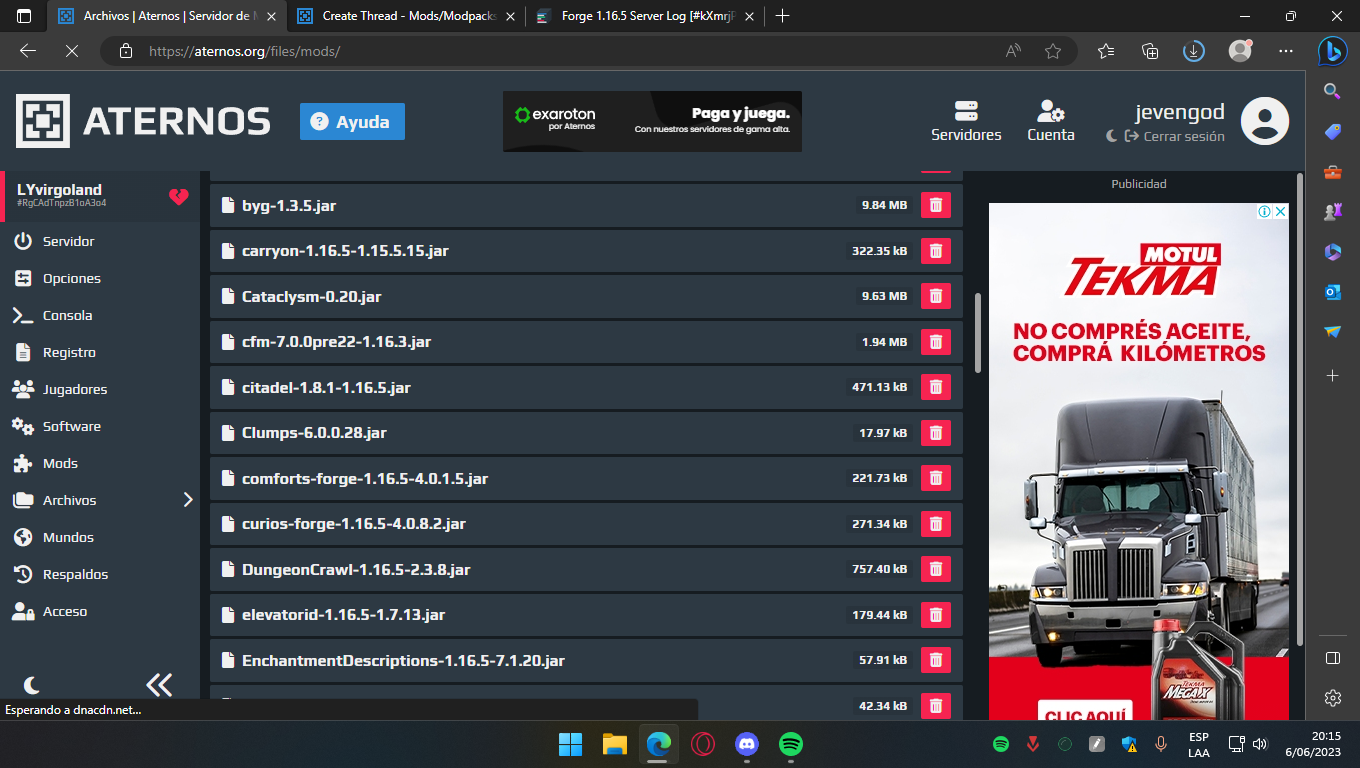Delete curios-forge-1.16.5-4.0.8.2.jar trash icon

(x=935, y=524)
